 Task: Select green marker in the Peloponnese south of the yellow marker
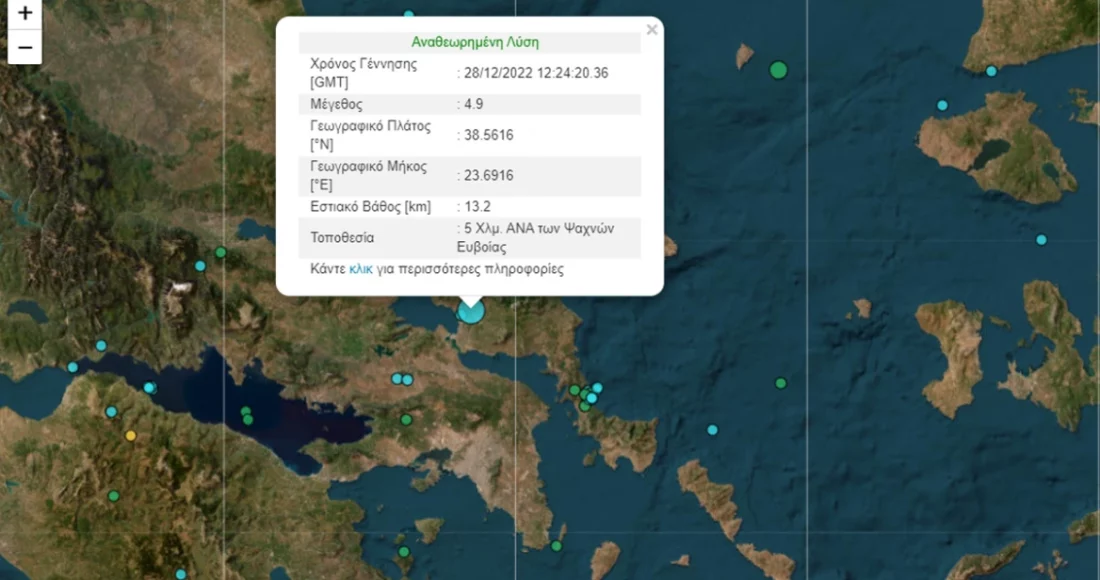[x=114, y=496]
